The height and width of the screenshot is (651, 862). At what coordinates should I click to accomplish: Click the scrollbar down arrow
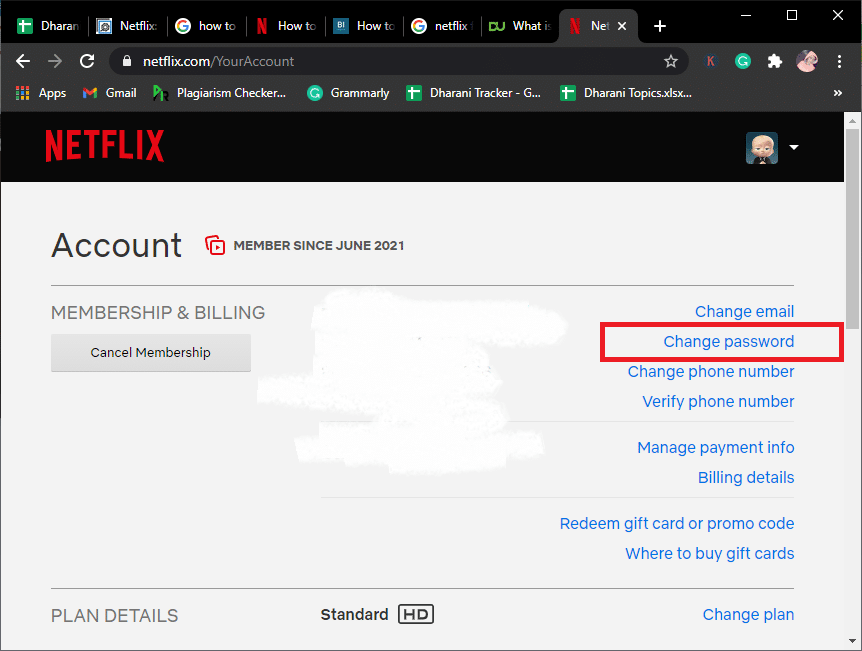[853, 641]
